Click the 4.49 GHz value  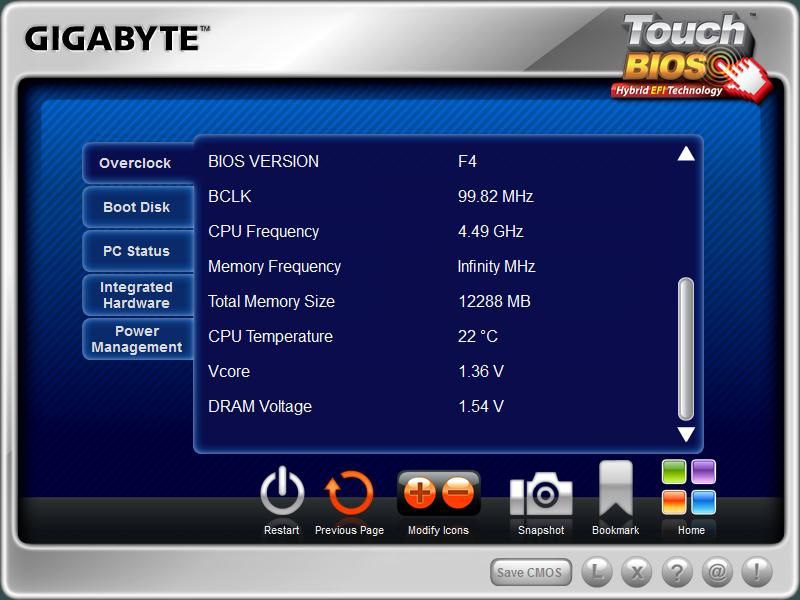(490, 232)
